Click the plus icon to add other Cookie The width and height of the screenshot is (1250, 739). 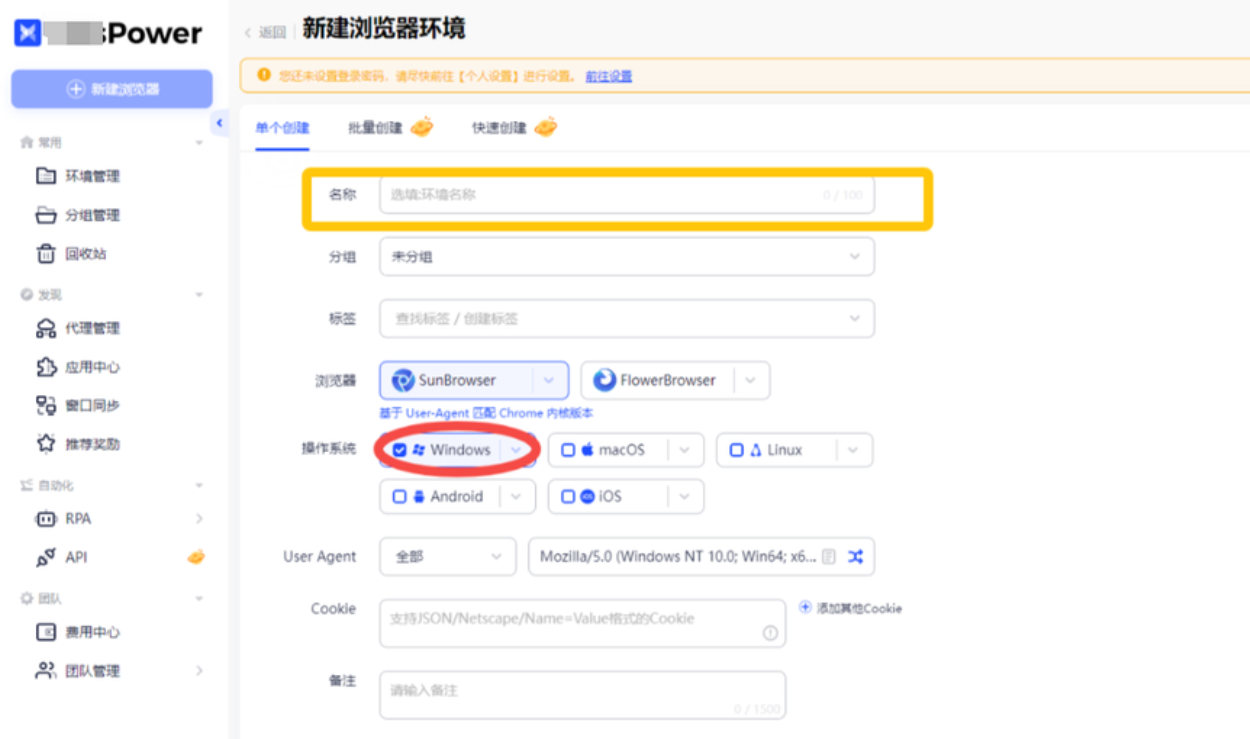coord(805,607)
